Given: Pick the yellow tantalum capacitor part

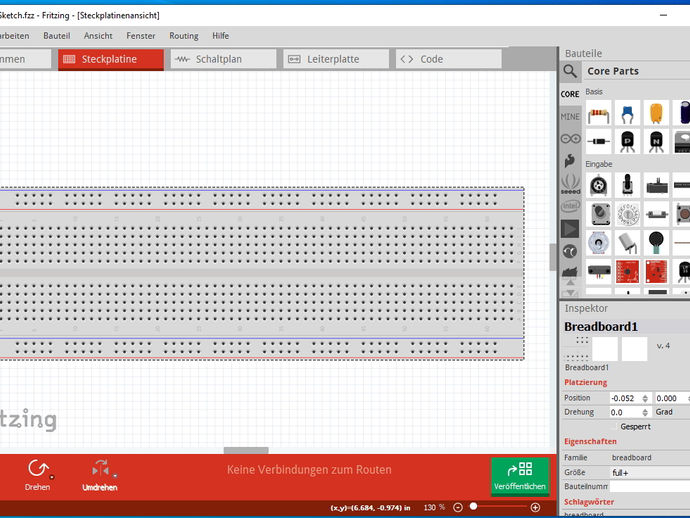Looking at the screenshot, I should coord(656,114).
